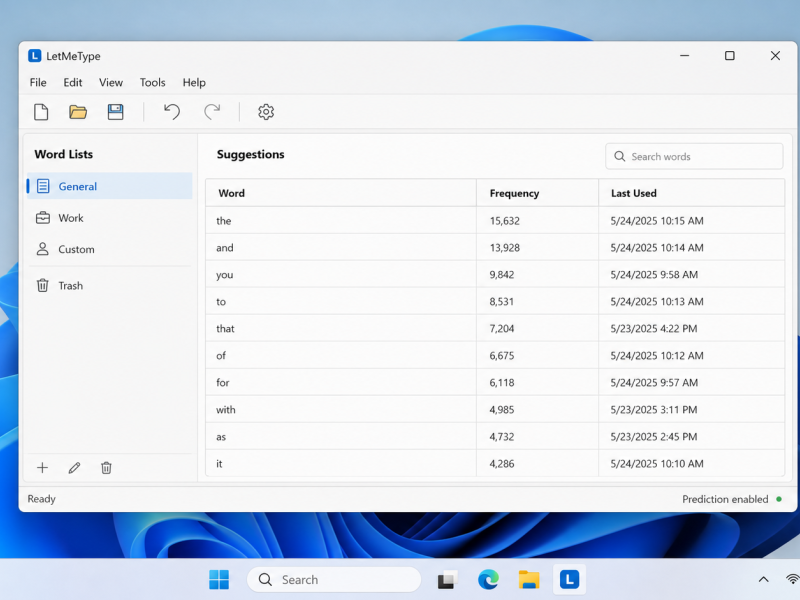Click the date 5/24/2025 10:15 AM
Image resolution: width=800 pixels, height=600 pixels.
point(657,221)
